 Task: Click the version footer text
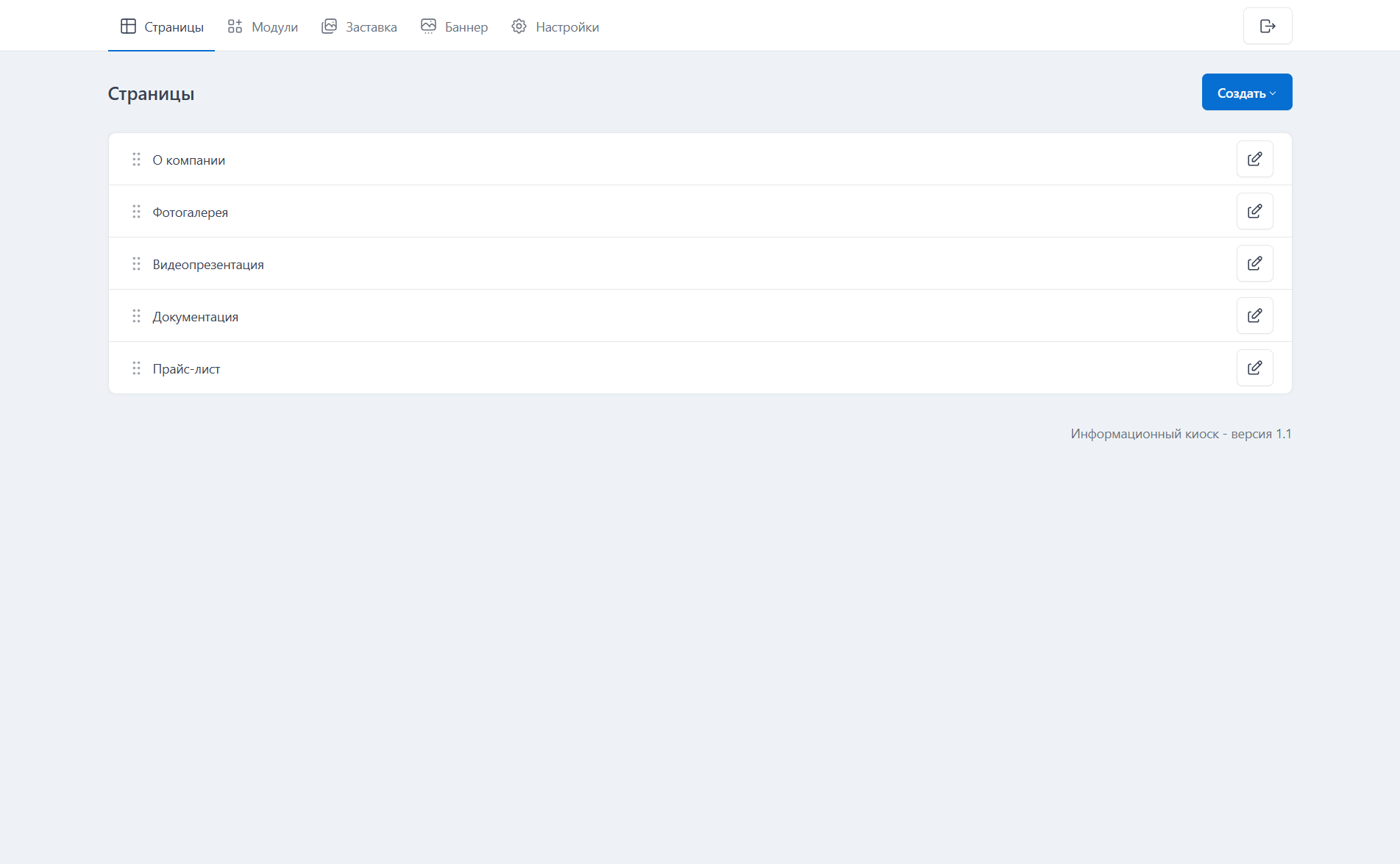1180,434
